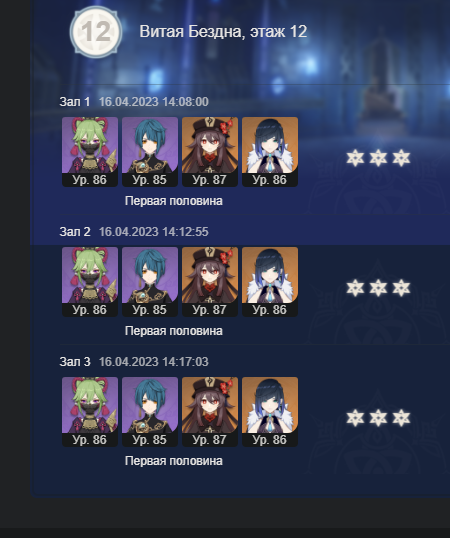450x538 pixels.
Task: Click the title Витая Бездна, этаж 12
Action: pos(223,32)
